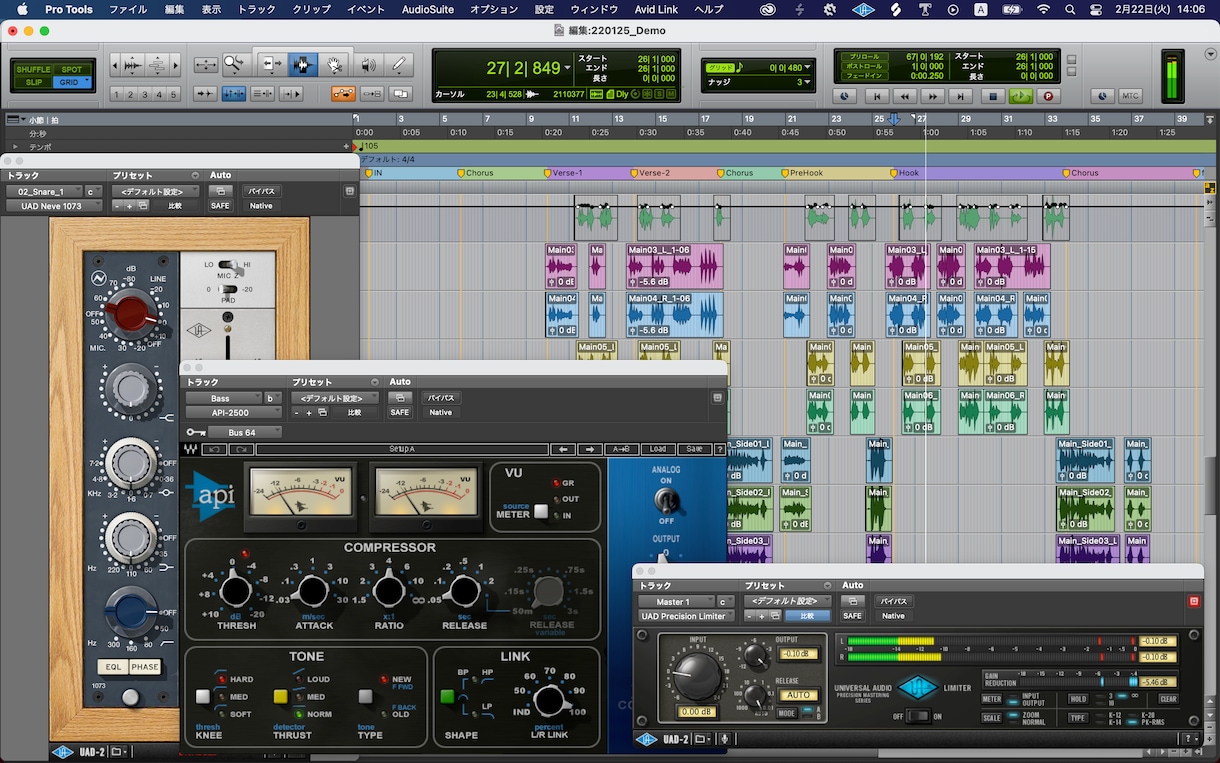1220x763 pixels.
Task: Click the Load button in API-2500
Action: (656, 449)
